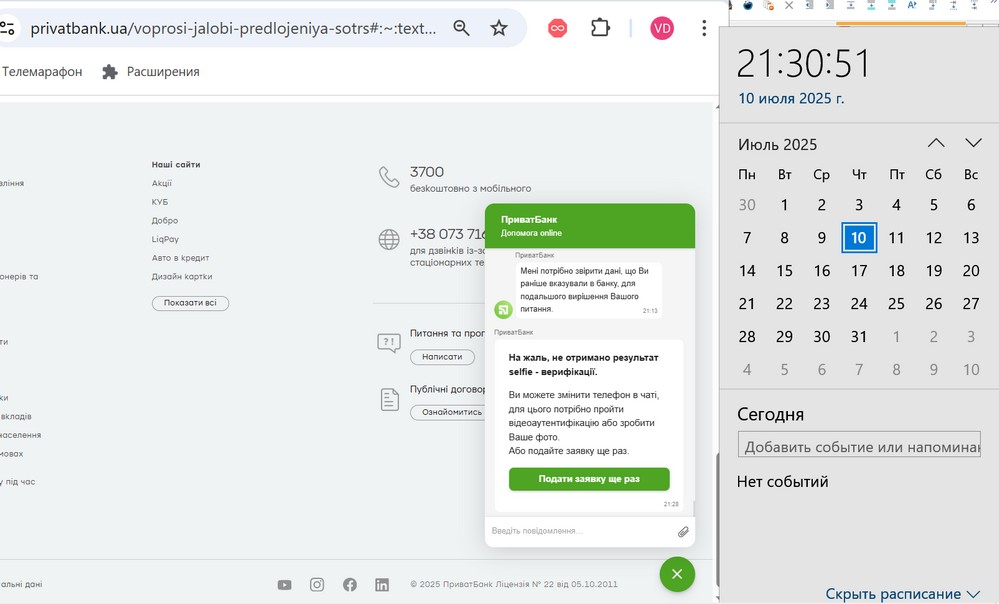Screen dimensions: 999x604
Task: Open the red infinity extension icon
Action: tap(557, 28)
